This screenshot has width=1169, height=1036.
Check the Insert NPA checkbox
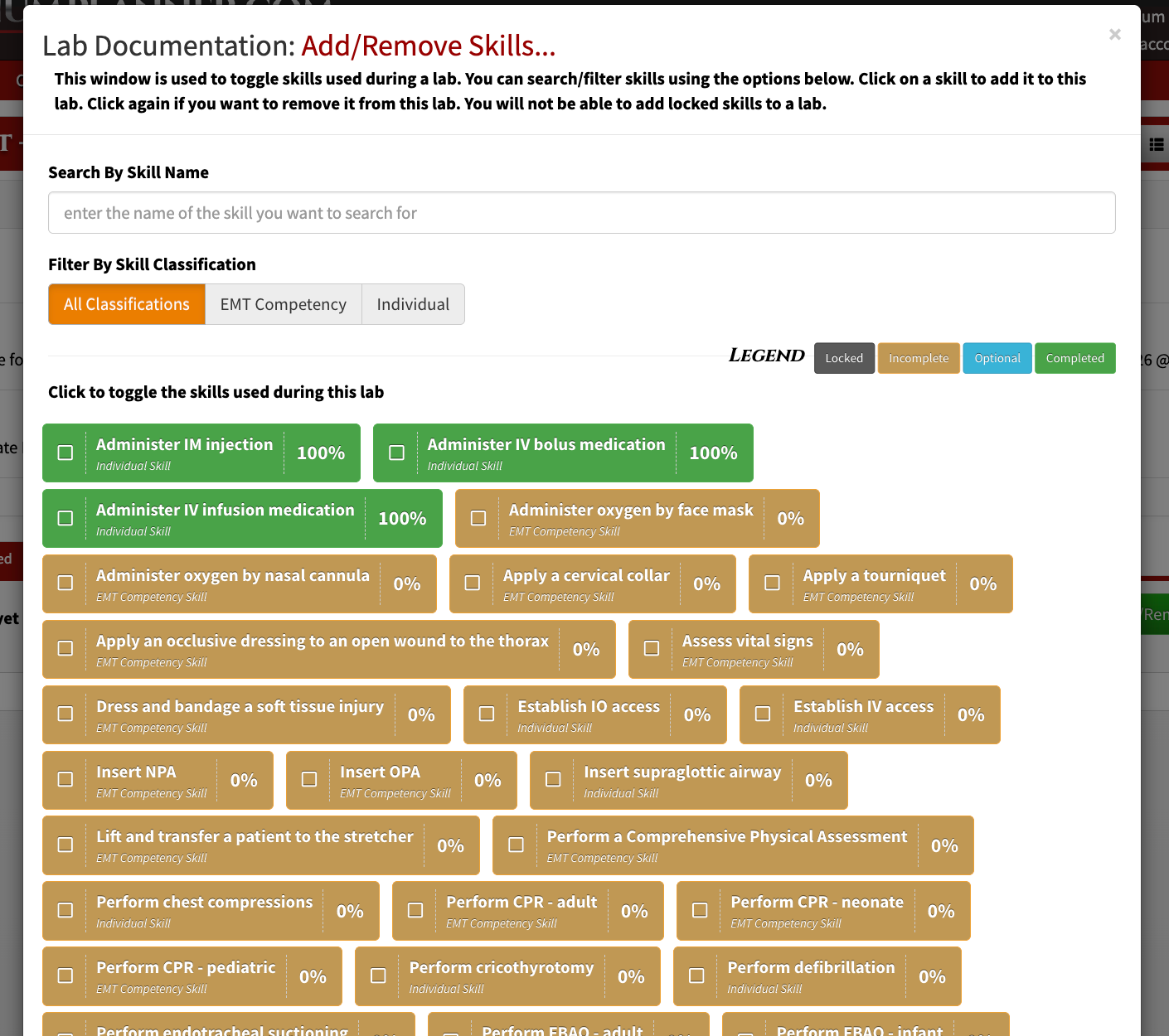(x=65, y=780)
